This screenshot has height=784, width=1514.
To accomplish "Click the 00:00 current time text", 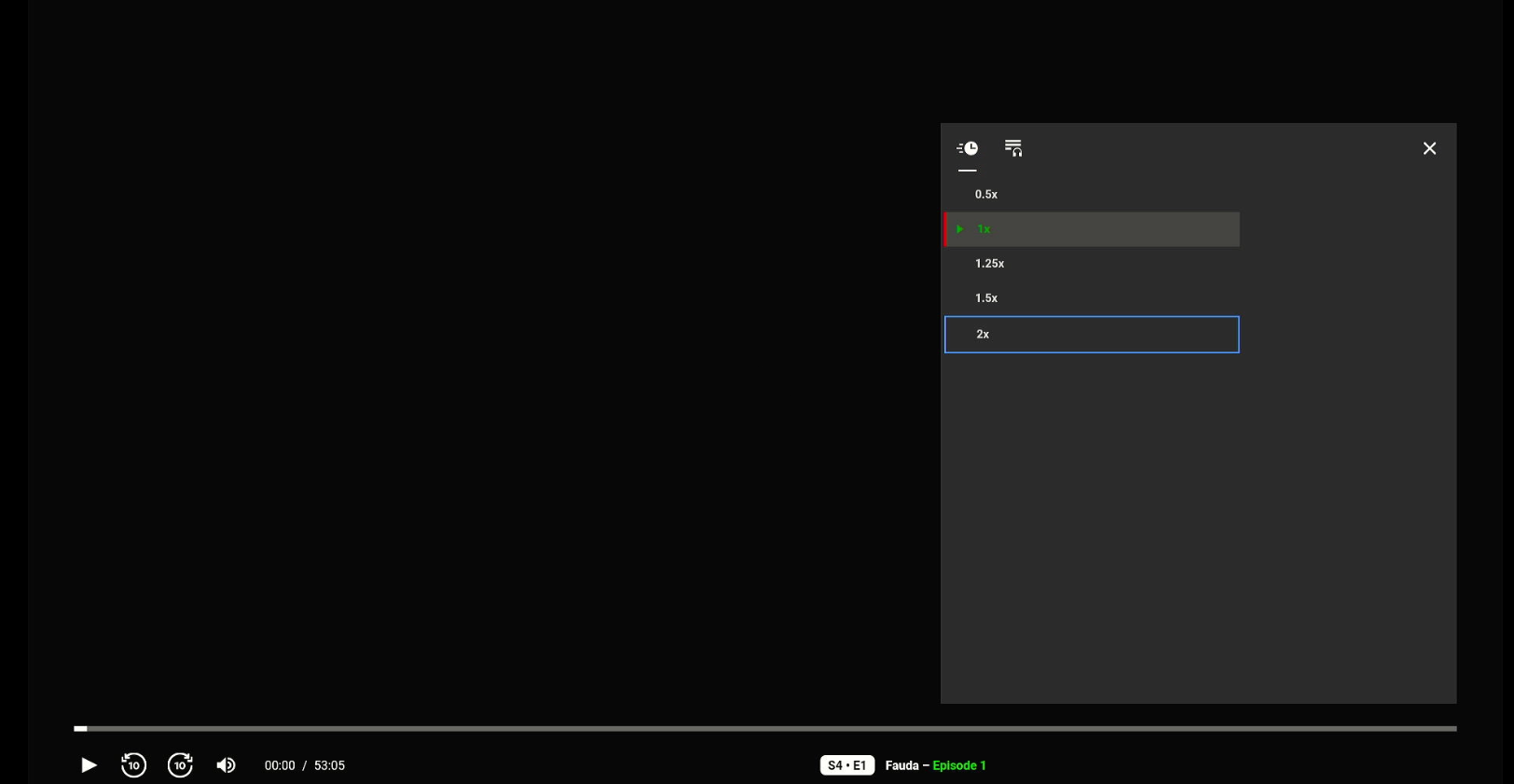I will pyautogui.click(x=280, y=765).
